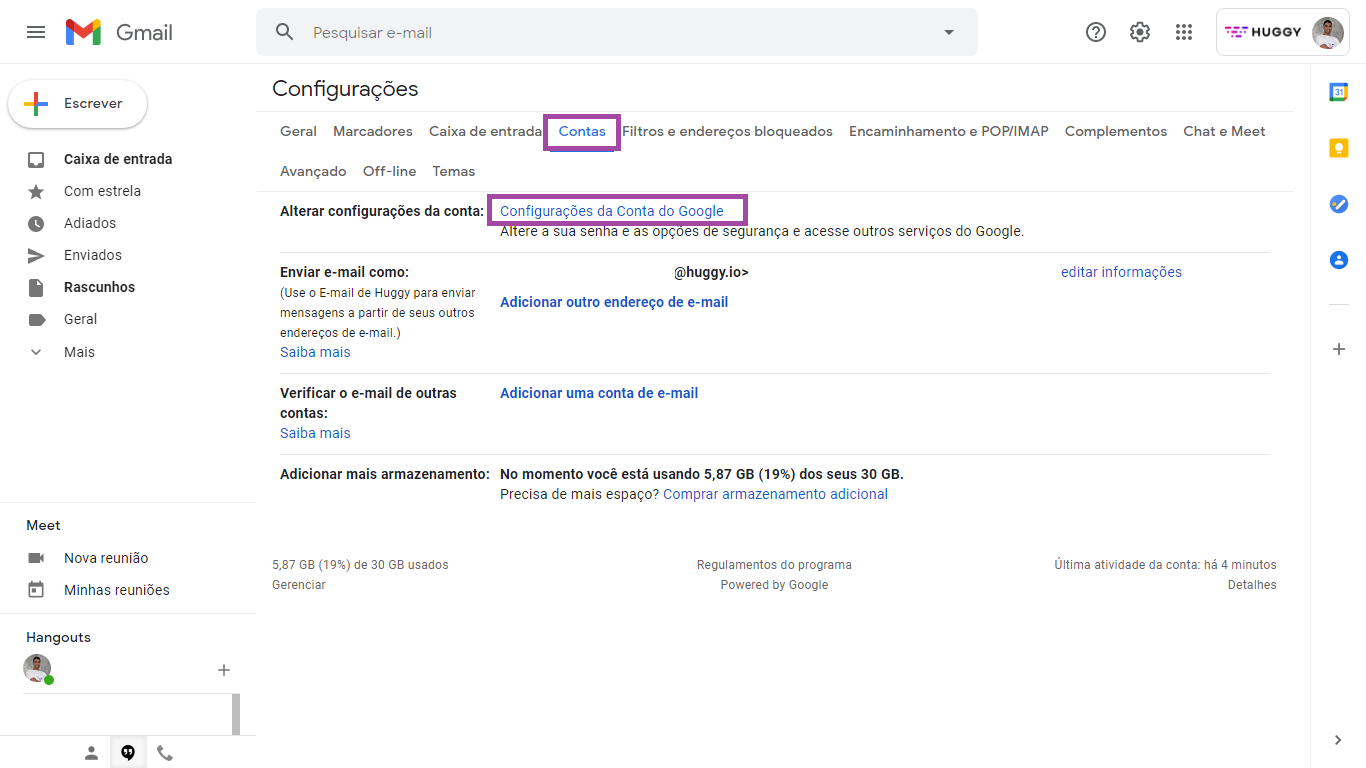
Task: Click Saiba mais under Verificar o e-mail
Action: 315,433
